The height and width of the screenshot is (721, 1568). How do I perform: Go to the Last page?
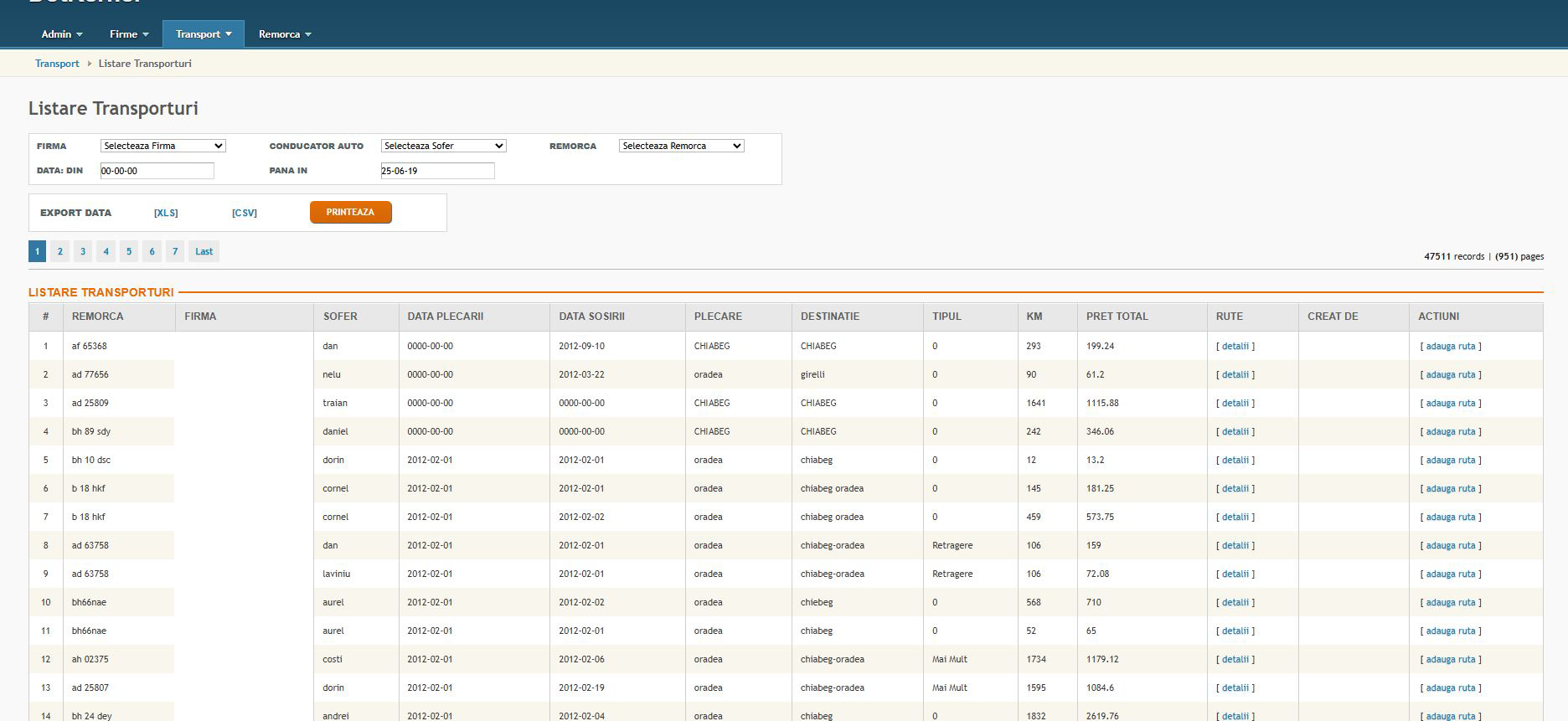tap(204, 251)
